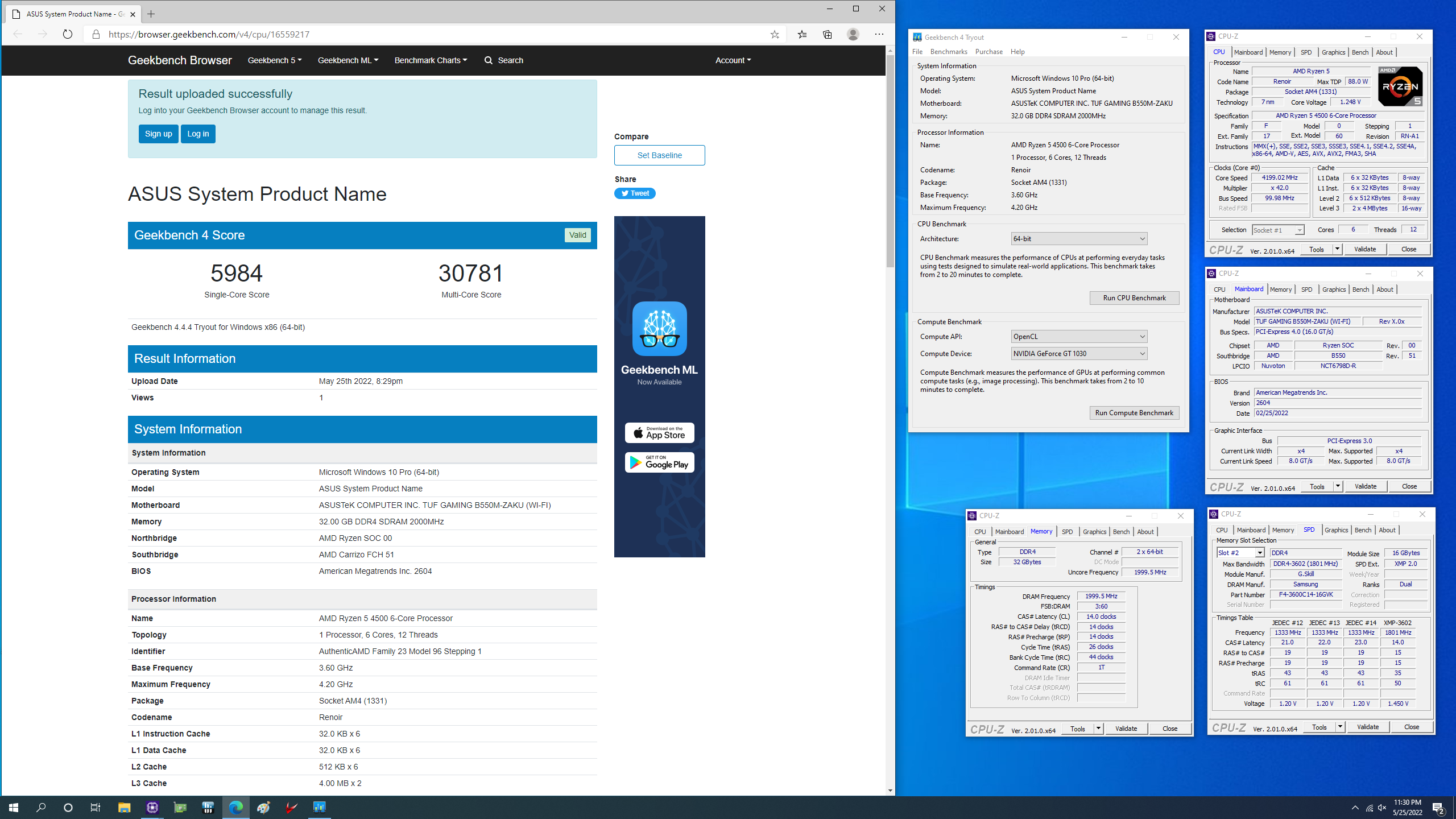Click the Sign up button

[158, 134]
